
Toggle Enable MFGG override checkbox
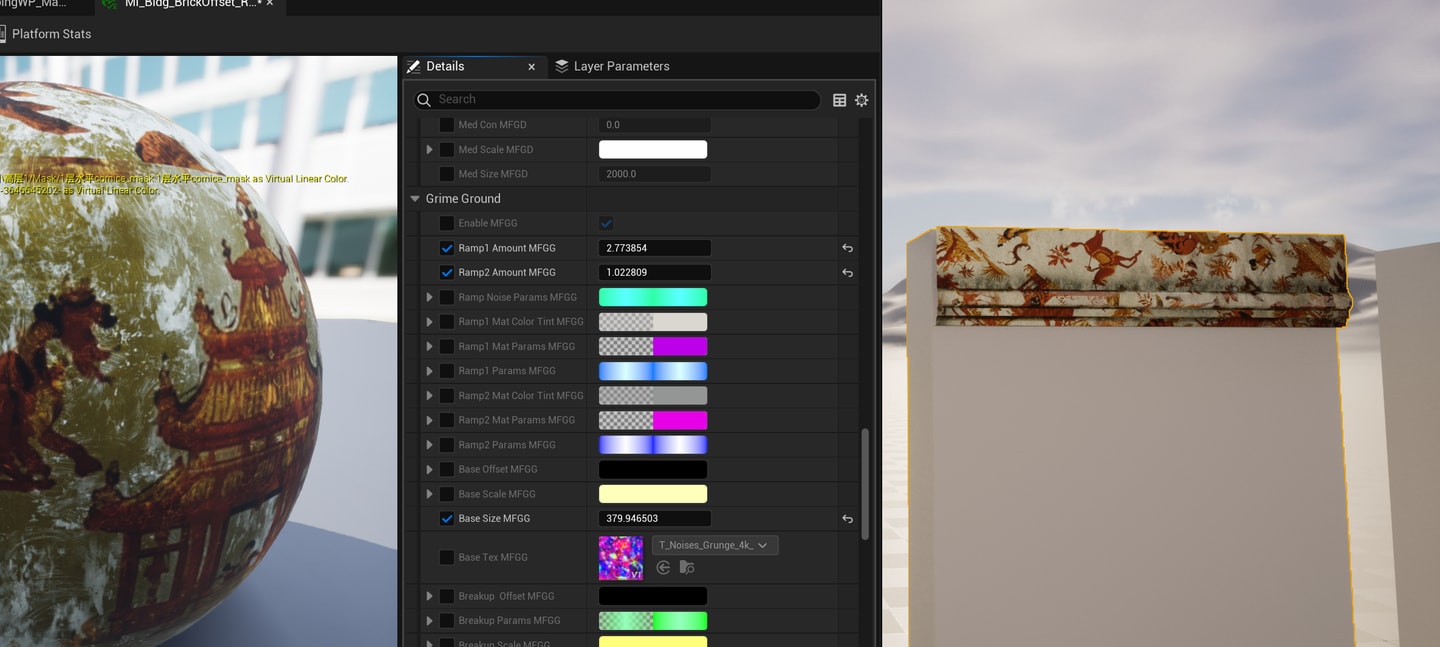pyautogui.click(x=447, y=224)
